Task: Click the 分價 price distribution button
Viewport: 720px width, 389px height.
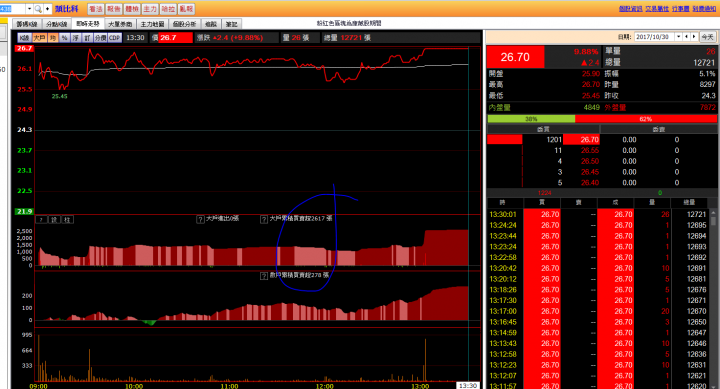Action: click(x=101, y=38)
